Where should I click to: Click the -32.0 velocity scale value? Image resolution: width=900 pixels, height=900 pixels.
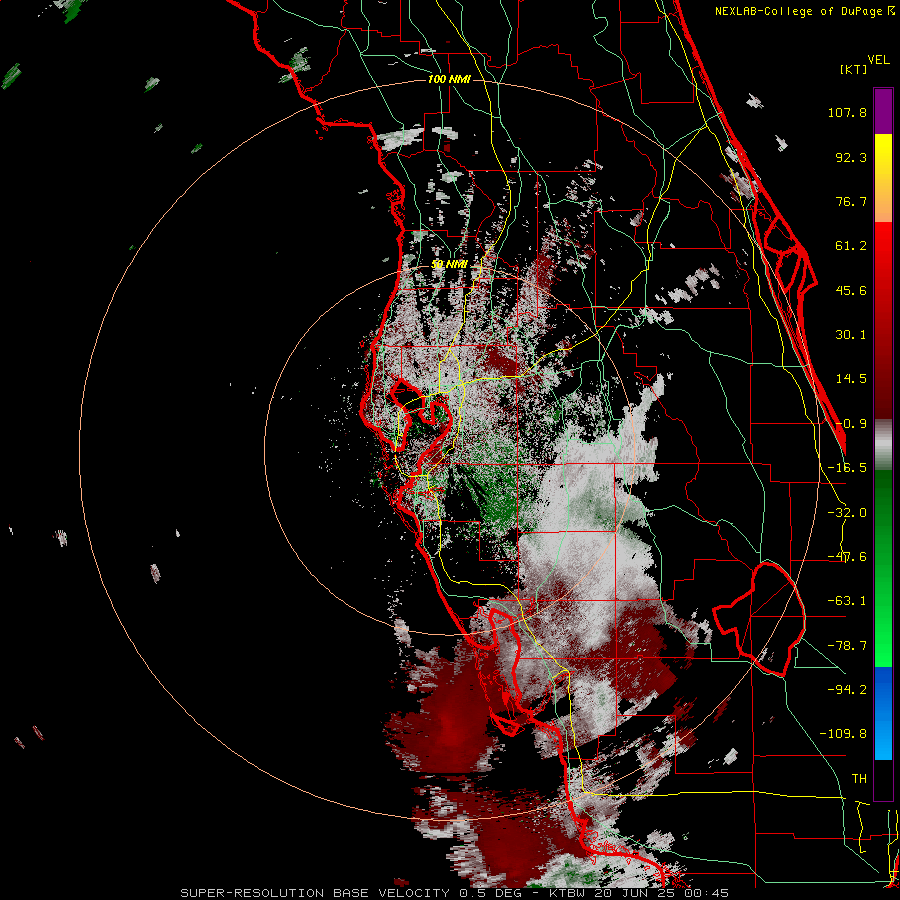point(847,513)
